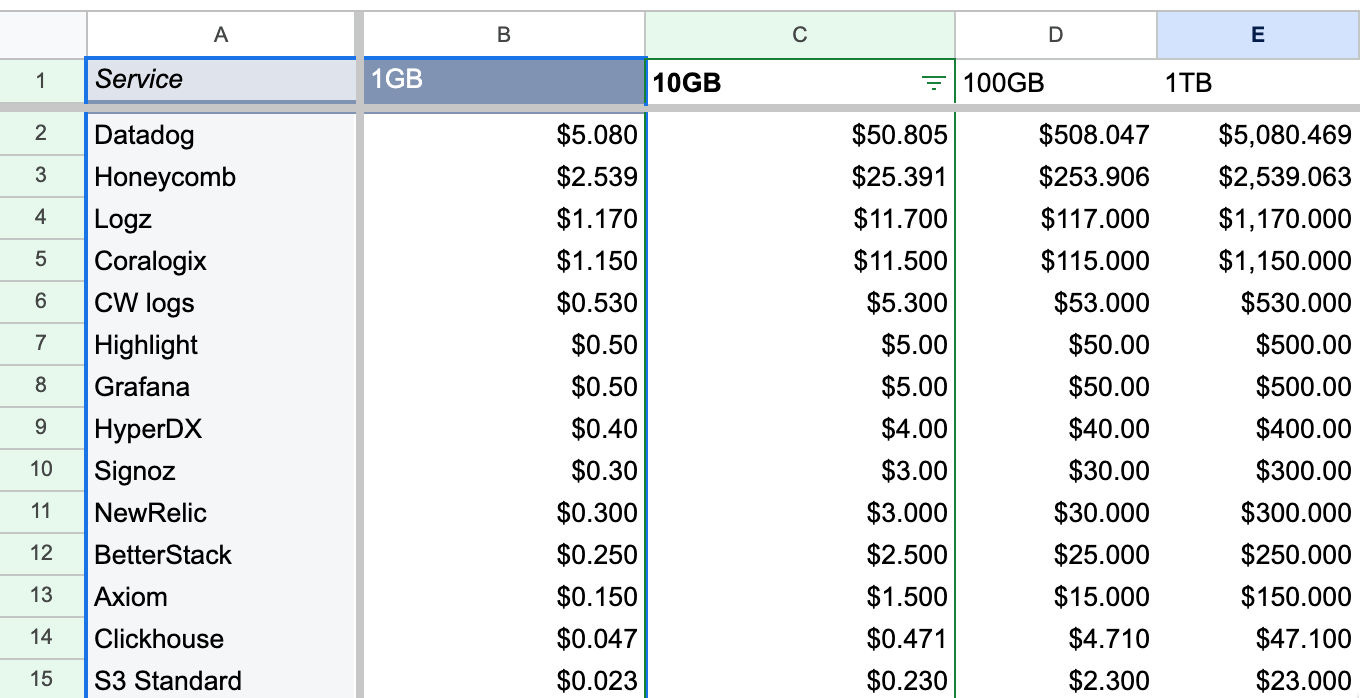Image resolution: width=1360 pixels, height=698 pixels.
Task: Select column C header
Action: [x=800, y=35]
